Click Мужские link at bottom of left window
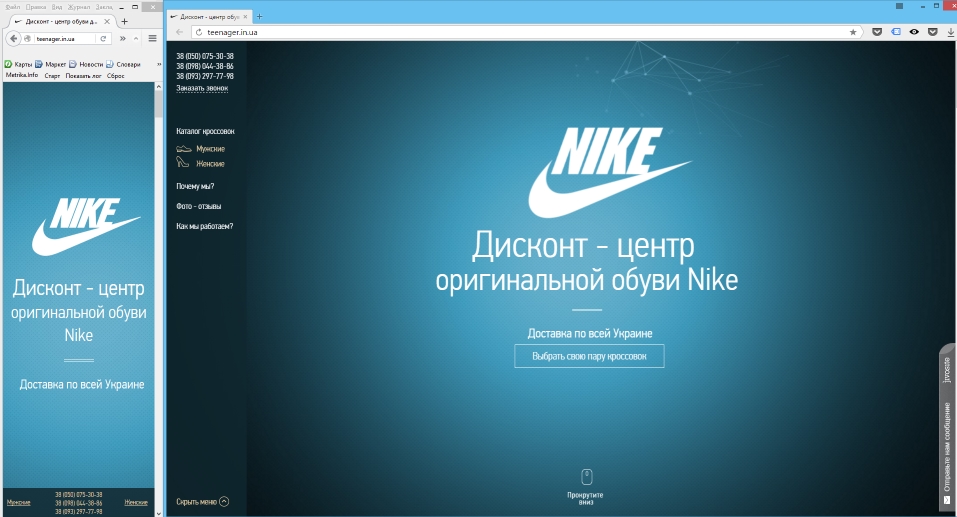 (18, 502)
